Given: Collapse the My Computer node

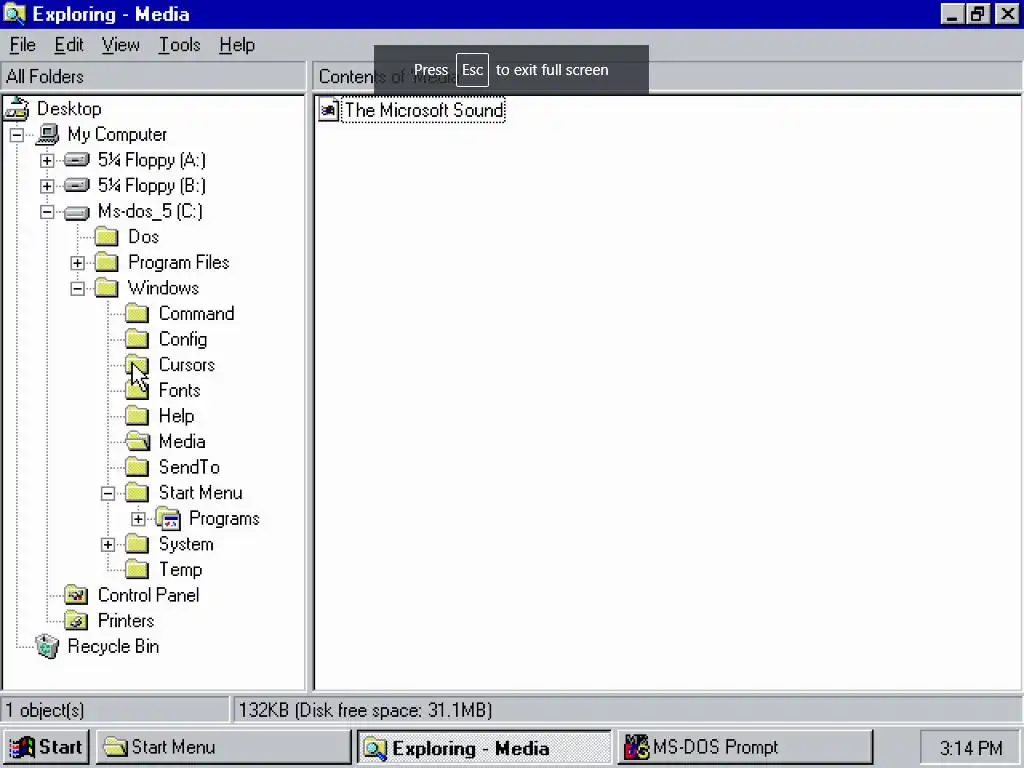Looking at the screenshot, I should pos(16,135).
